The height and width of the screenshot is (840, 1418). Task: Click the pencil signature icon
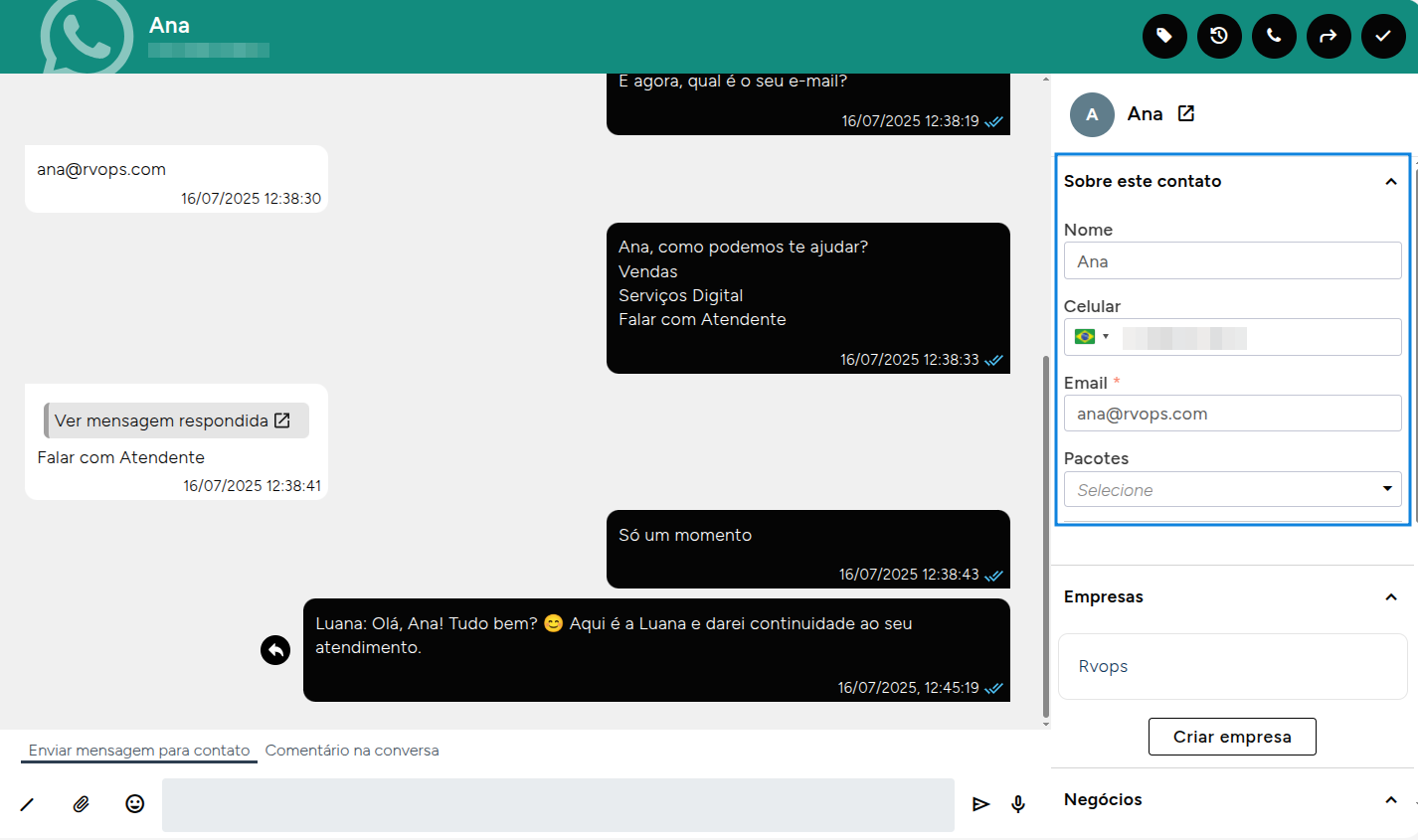(x=28, y=804)
